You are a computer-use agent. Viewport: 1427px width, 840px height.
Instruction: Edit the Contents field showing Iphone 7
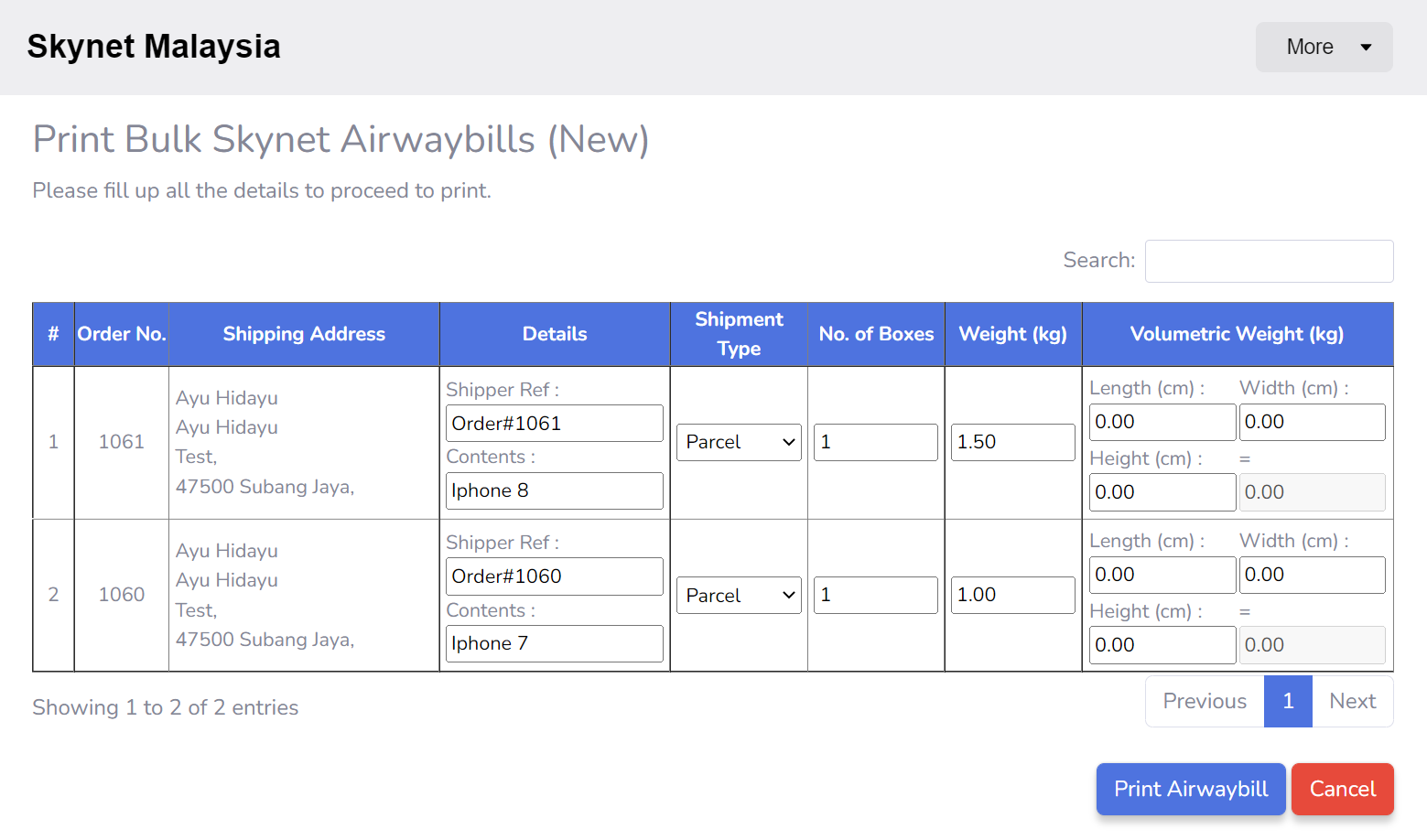point(555,644)
